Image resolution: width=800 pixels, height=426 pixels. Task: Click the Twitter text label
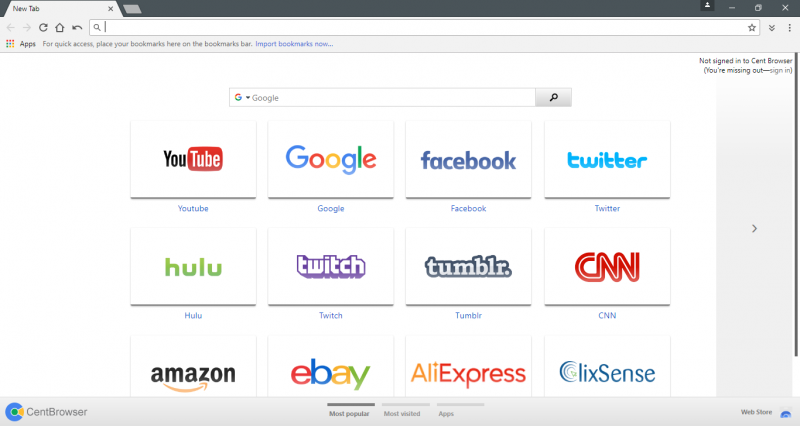(x=607, y=208)
